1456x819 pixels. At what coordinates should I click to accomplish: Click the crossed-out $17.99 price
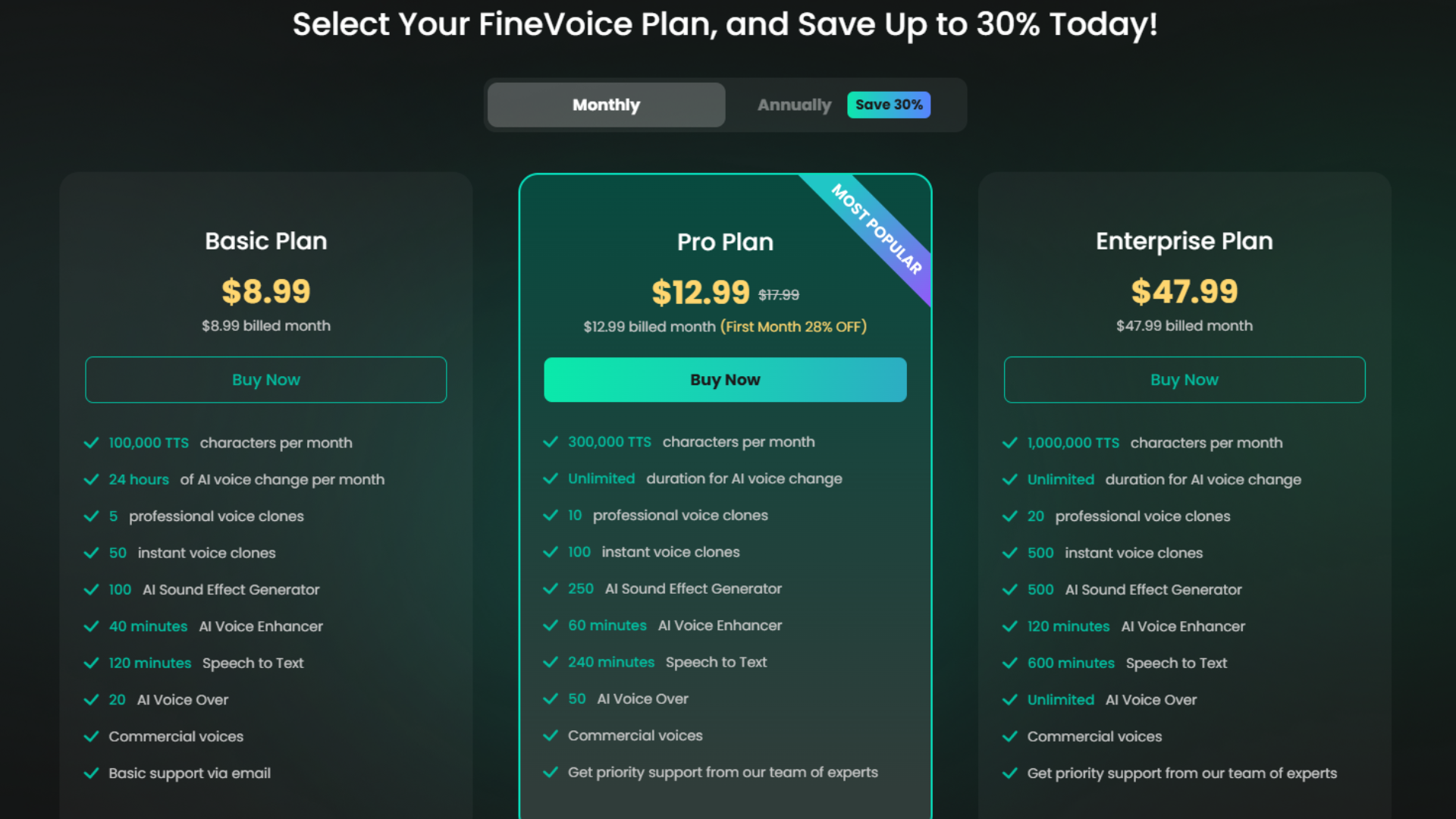coord(779,295)
